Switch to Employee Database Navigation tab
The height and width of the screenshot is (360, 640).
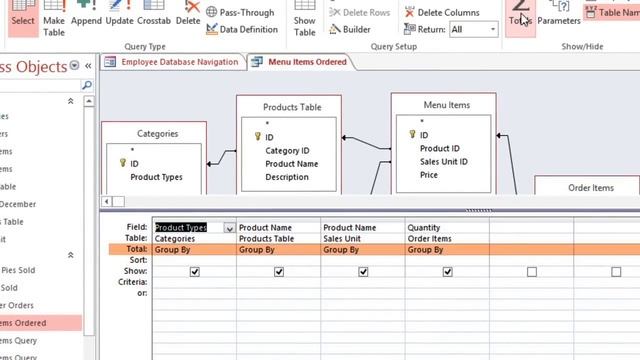[x=174, y=62]
